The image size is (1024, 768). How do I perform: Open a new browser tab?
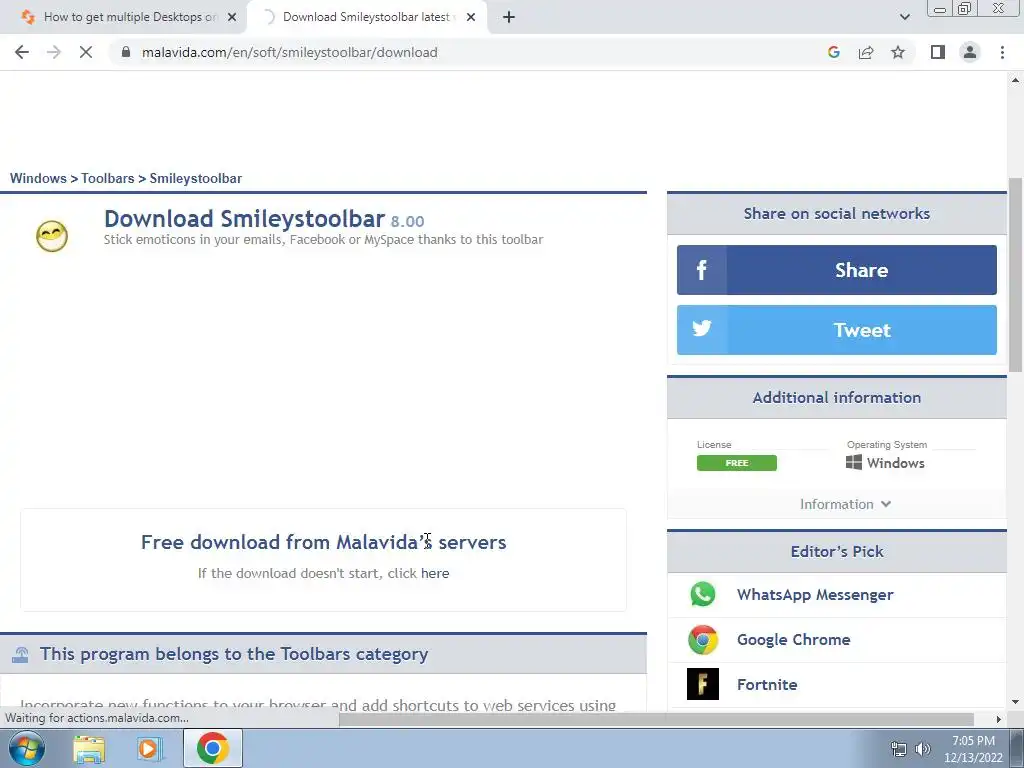pos(509,17)
